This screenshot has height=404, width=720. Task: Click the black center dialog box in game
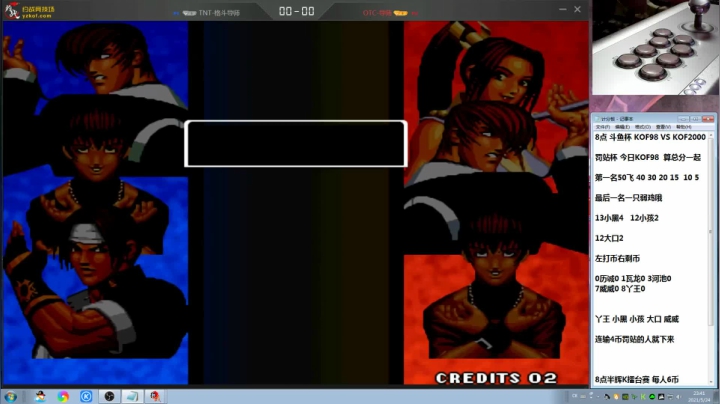click(x=296, y=144)
